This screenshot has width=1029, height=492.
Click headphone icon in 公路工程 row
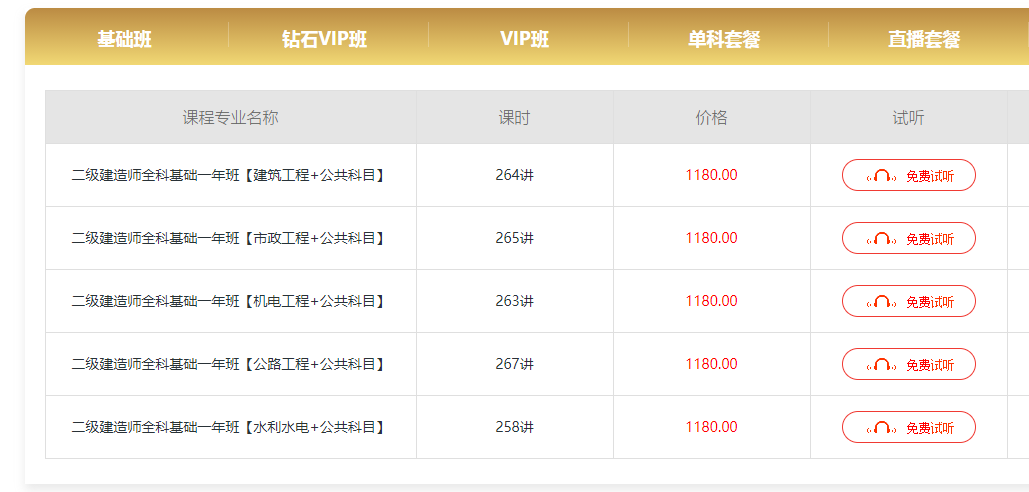882,365
